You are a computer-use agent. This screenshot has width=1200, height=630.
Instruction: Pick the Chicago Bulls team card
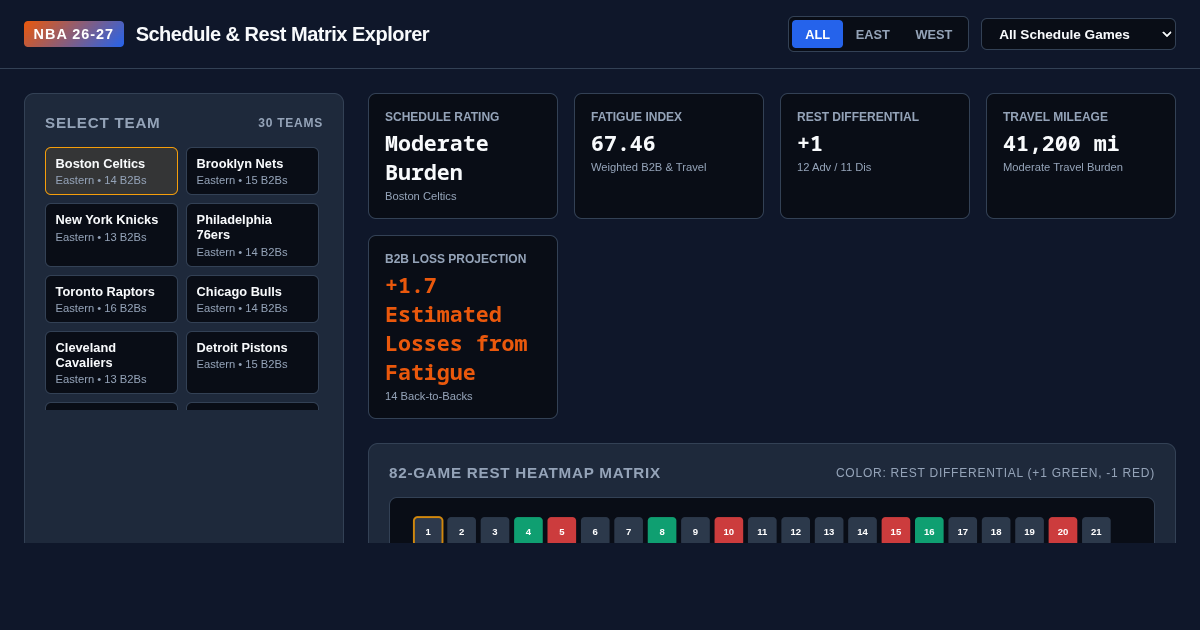point(252,299)
